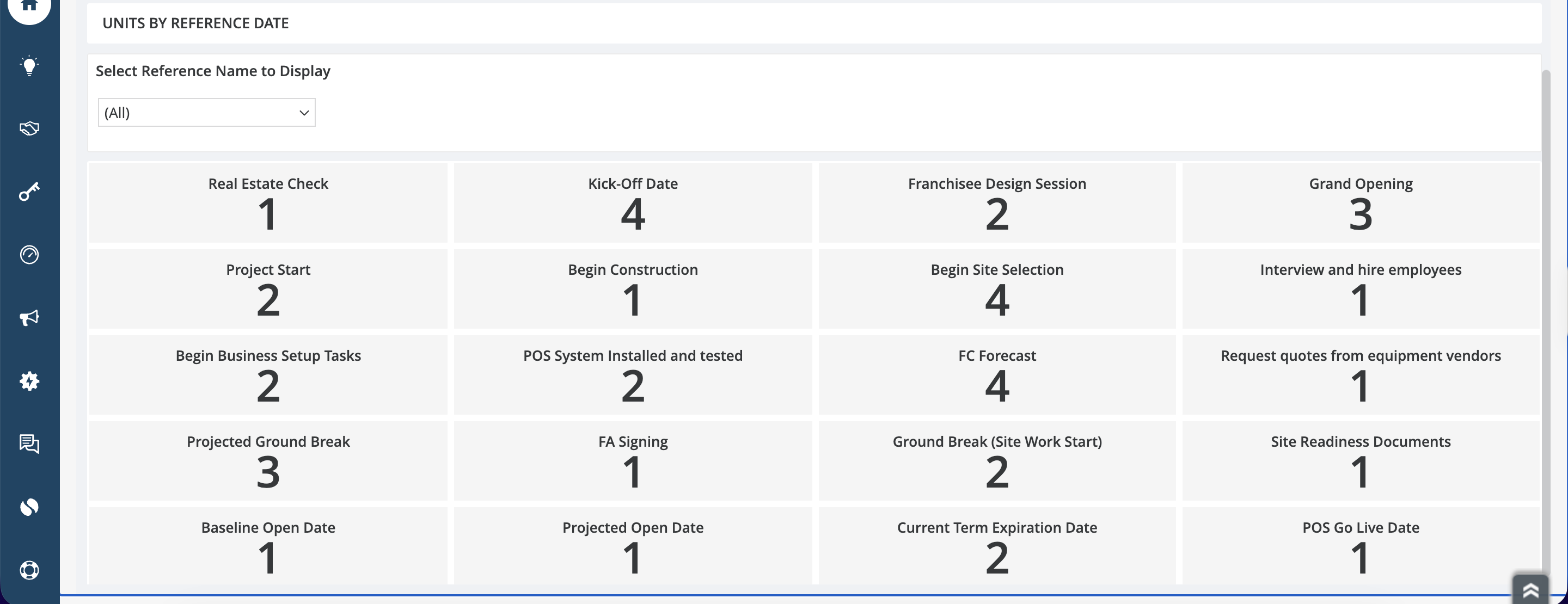This screenshot has height=604, width=1568.
Task: Select the Kick-Off Date tile
Action: point(633,202)
